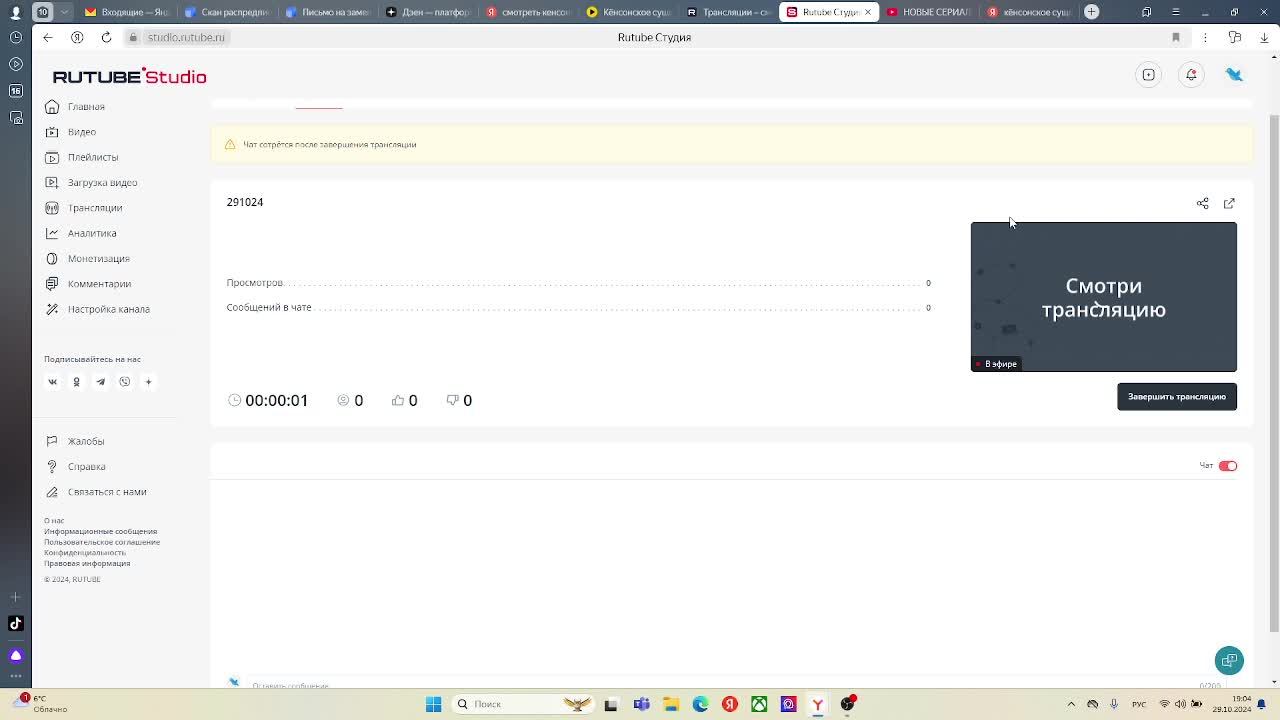Screen dimensions: 1280x720
Task: Click the browser back arrow
Action: click(x=48, y=37)
